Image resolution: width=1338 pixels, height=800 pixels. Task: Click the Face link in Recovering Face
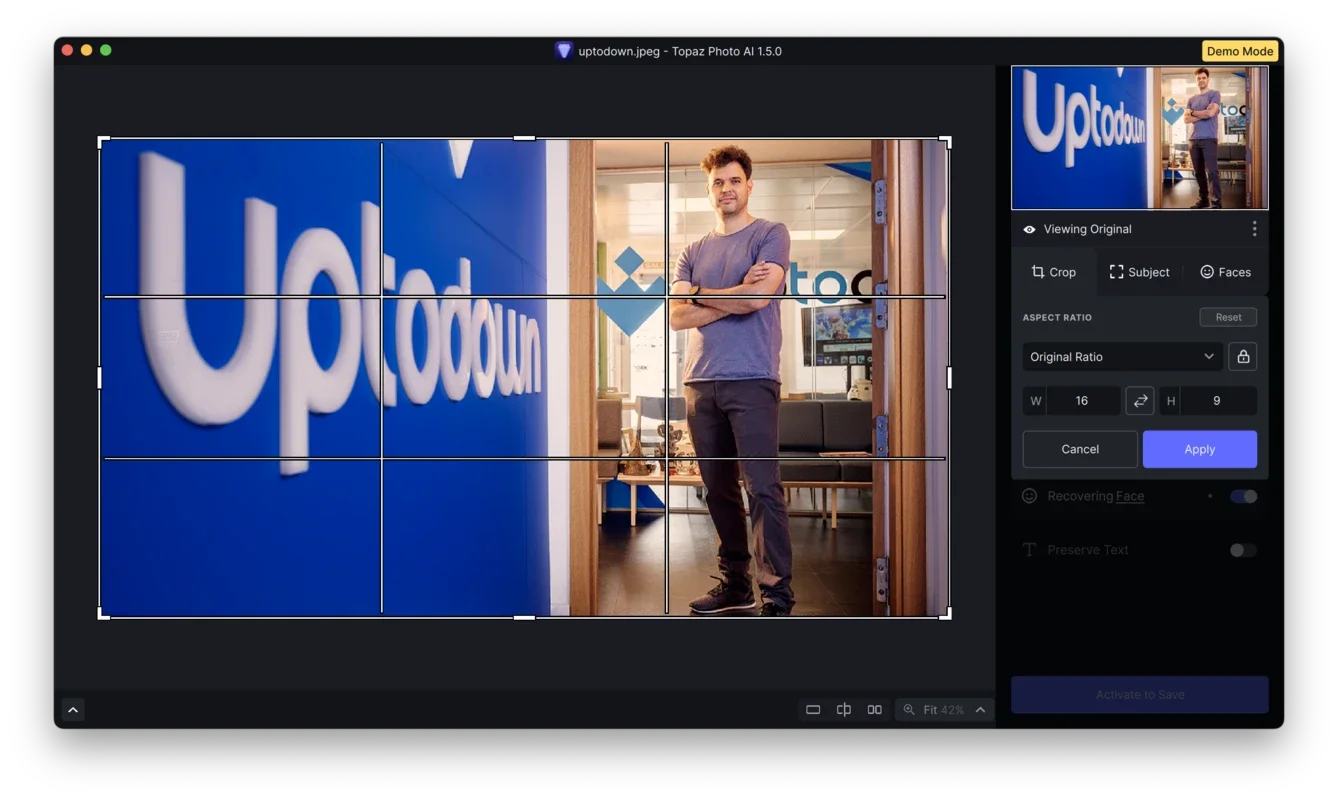point(1130,496)
